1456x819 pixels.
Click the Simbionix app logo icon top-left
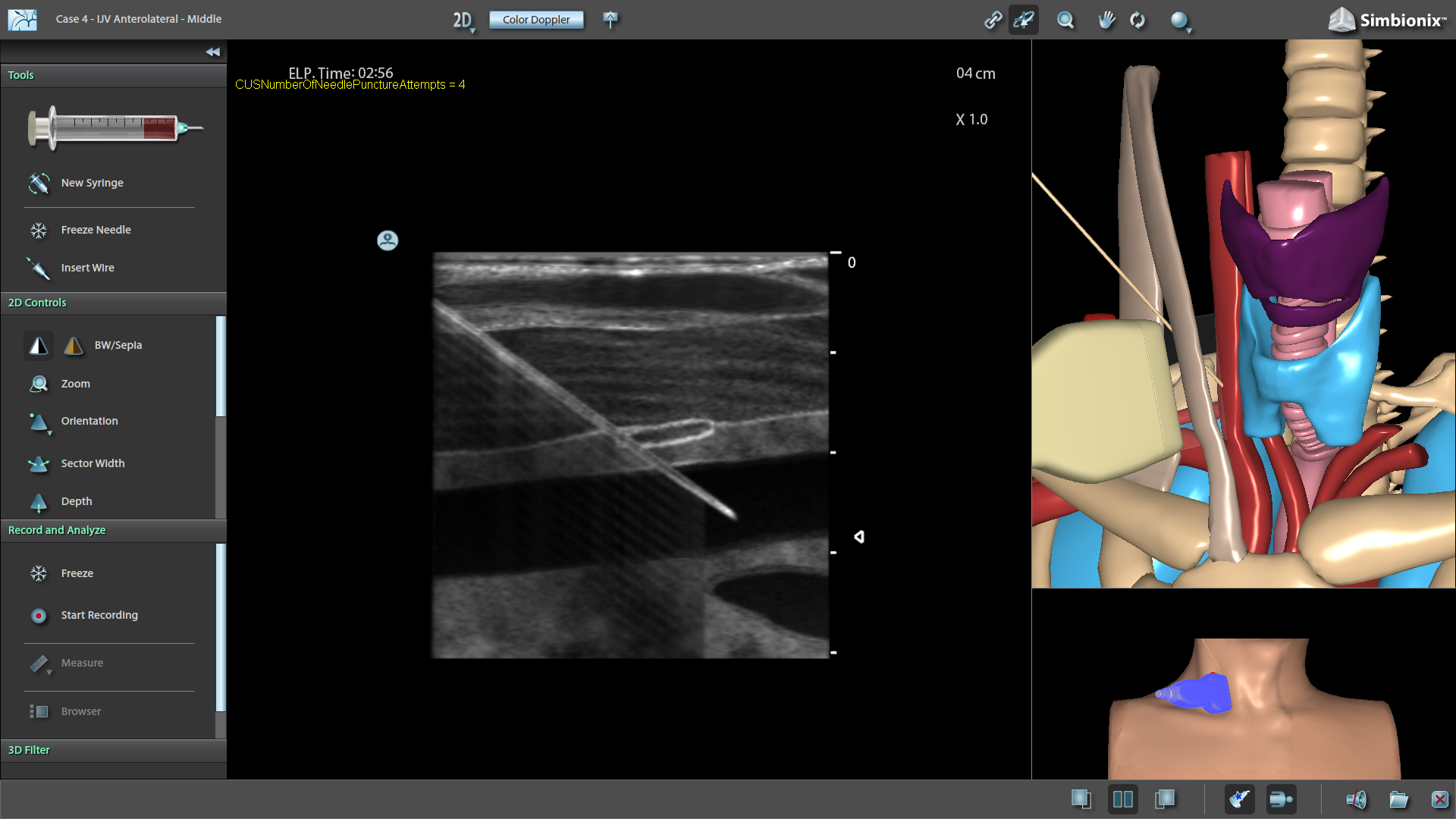23,20
